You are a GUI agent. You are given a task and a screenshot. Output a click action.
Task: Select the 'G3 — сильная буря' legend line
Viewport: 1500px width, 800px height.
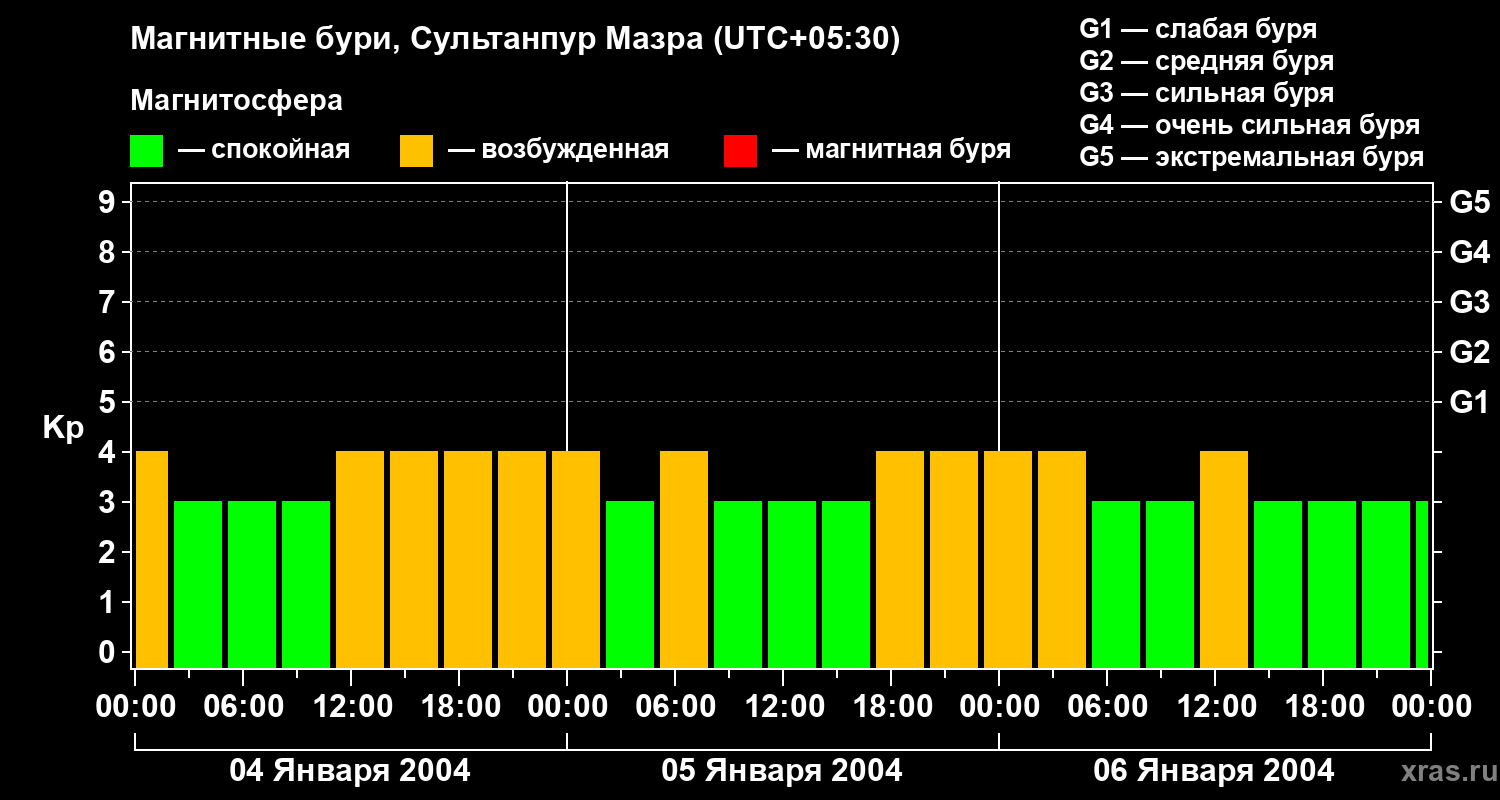(1206, 93)
